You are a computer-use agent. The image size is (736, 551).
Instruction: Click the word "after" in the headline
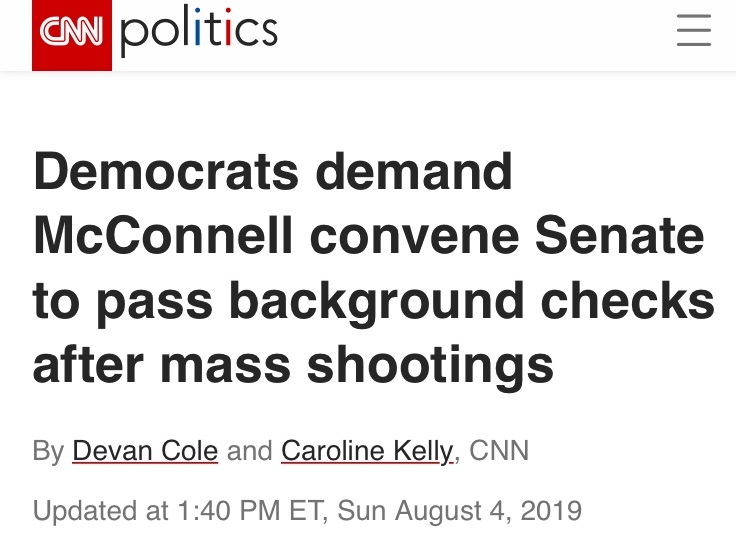88,364
